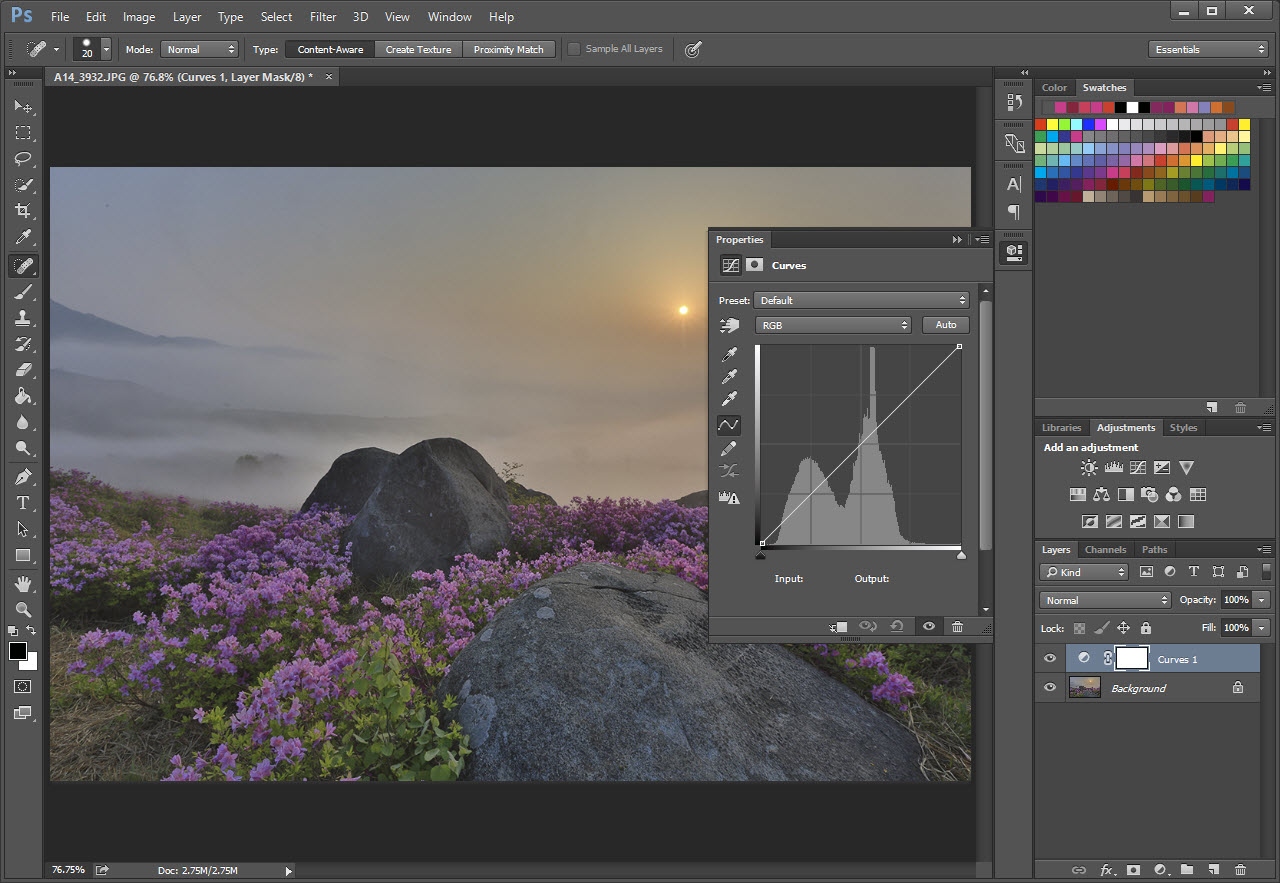Open the Image menu
The width and height of the screenshot is (1280, 883).
coord(139,16)
